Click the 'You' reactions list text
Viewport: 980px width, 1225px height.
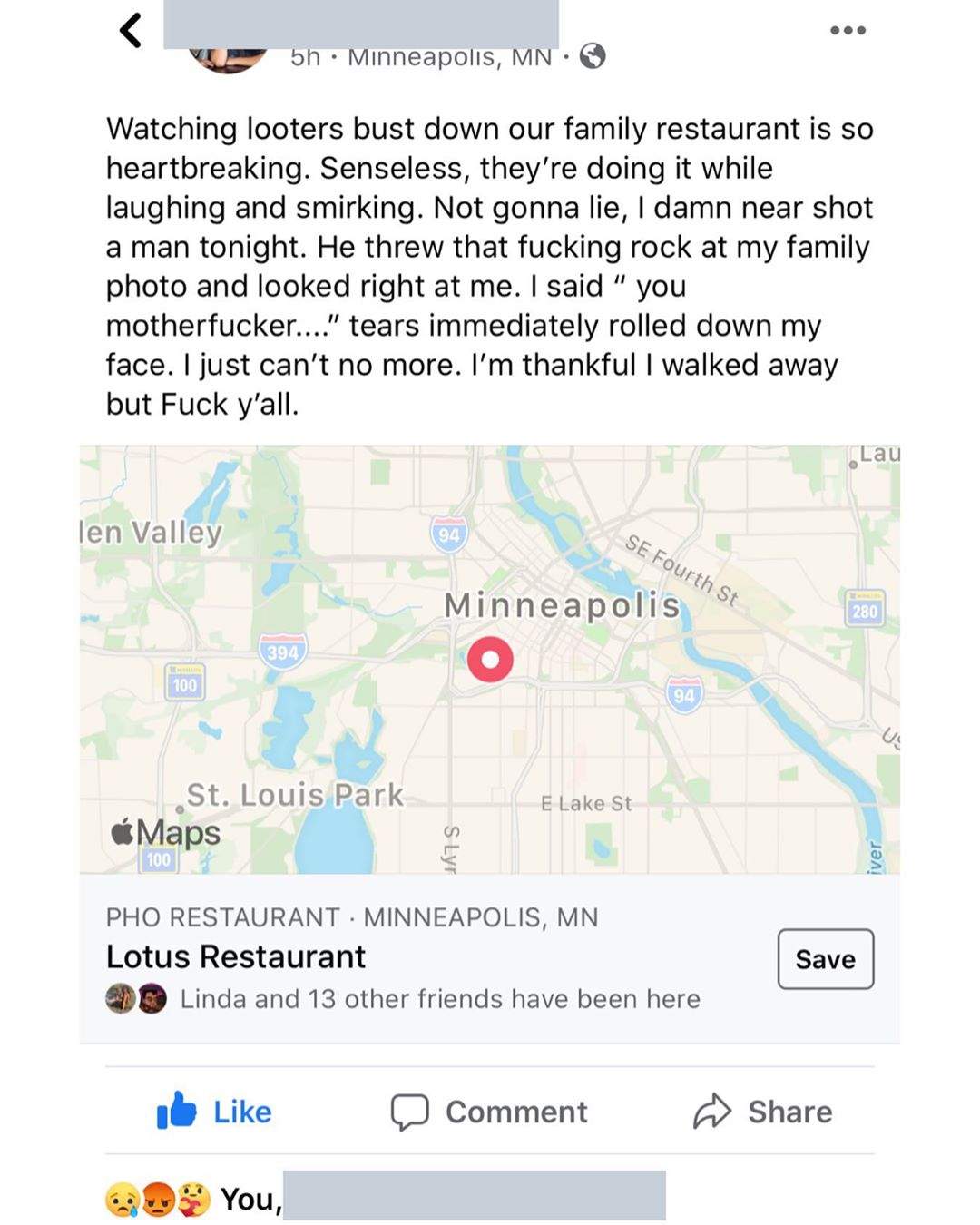[x=251, y=1200]
